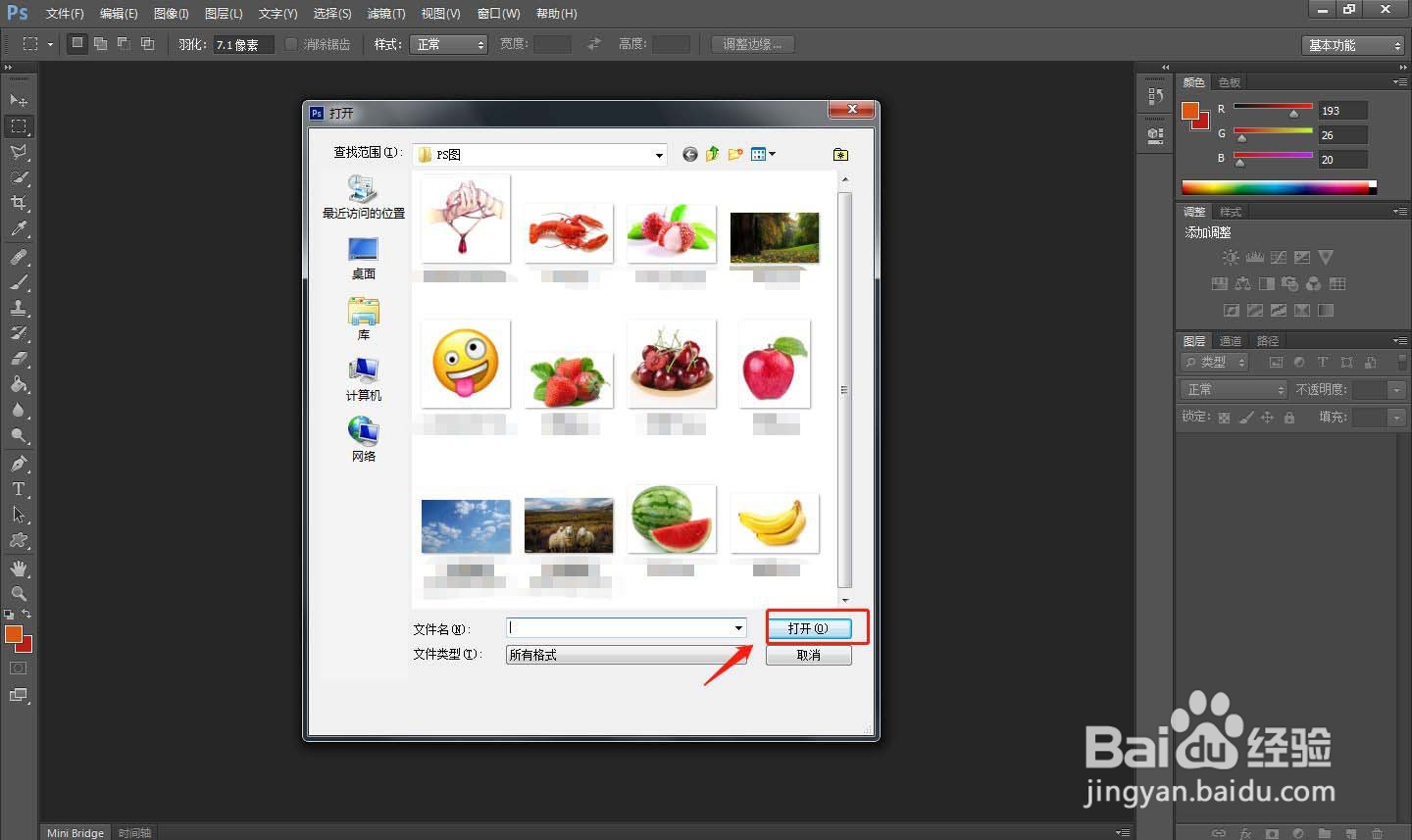The height and width of the screenshot is (840, 1412).
Task: Select the Brush tool
Action: pos(19,282)
